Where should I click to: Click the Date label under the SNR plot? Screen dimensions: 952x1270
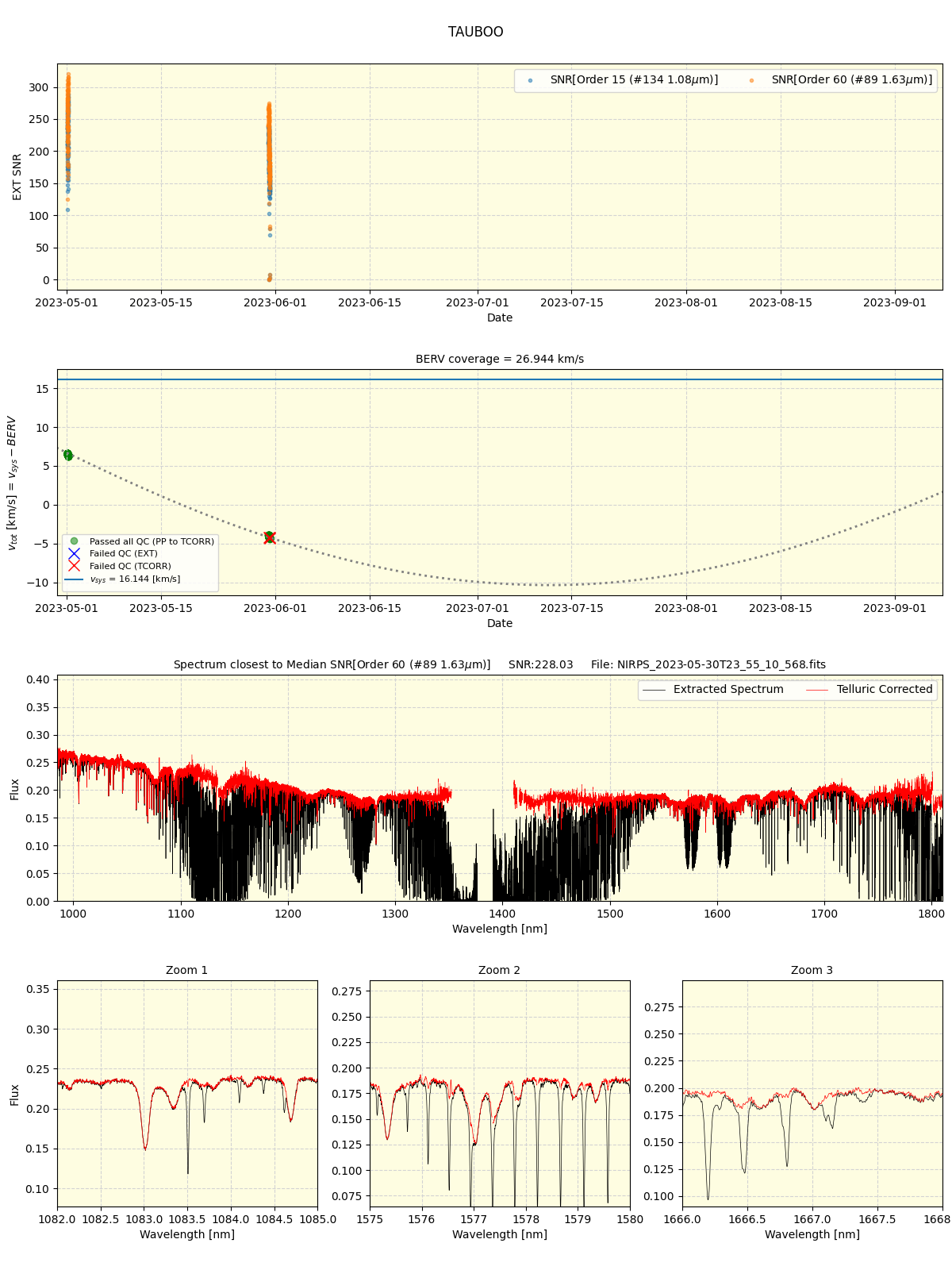500,317
